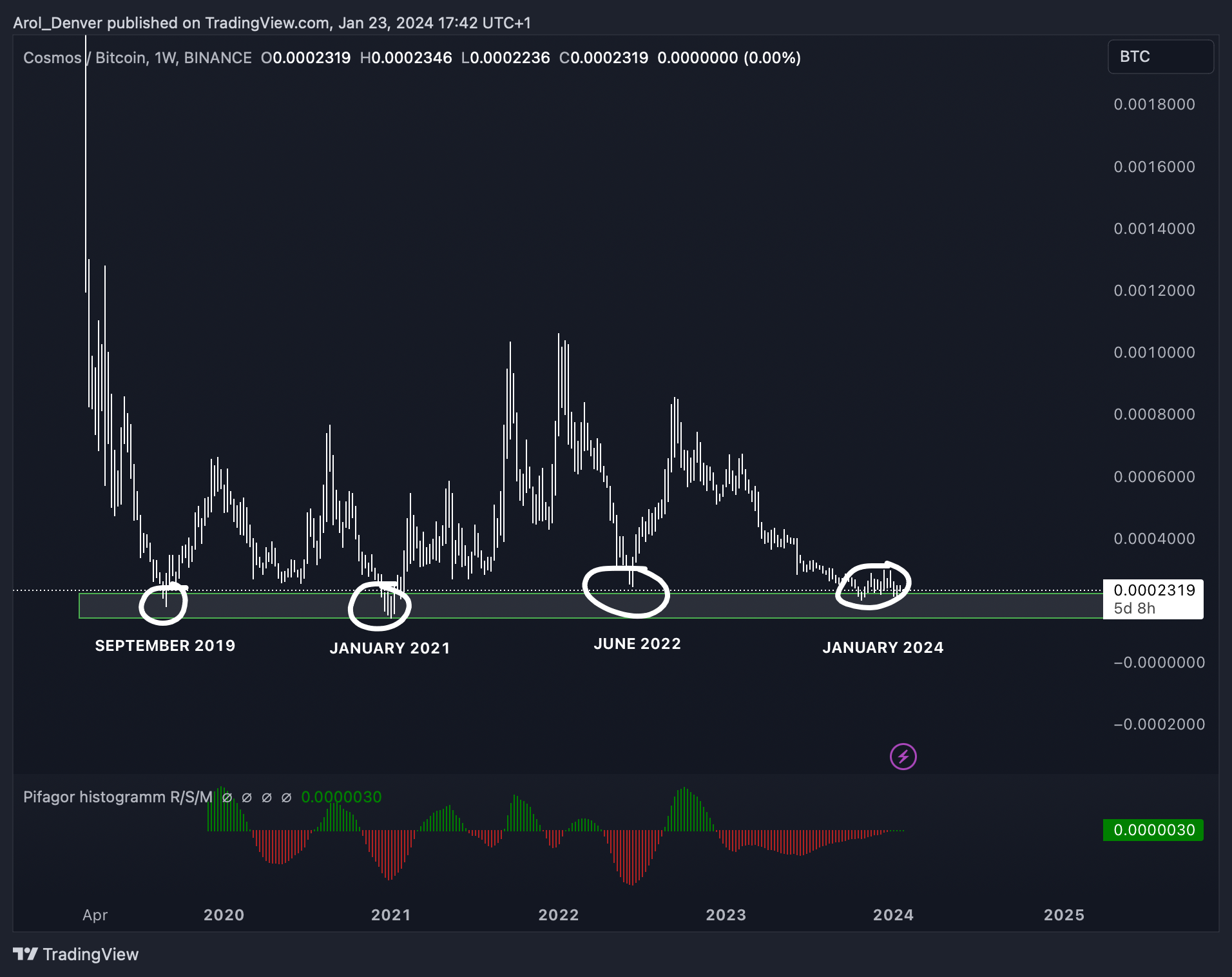
Task: Click the current price label 0.0002319
Action: [x=1153, y=590]
